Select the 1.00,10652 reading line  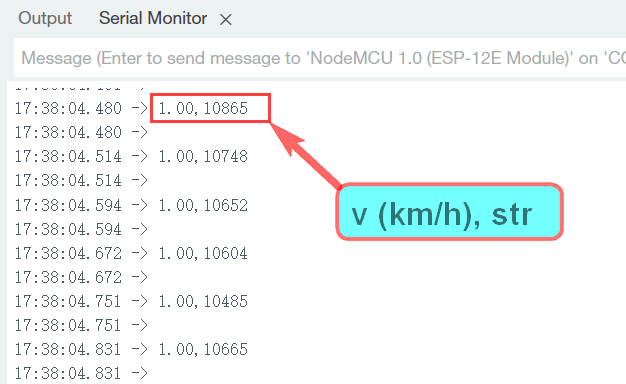click(x=131, y=205)
